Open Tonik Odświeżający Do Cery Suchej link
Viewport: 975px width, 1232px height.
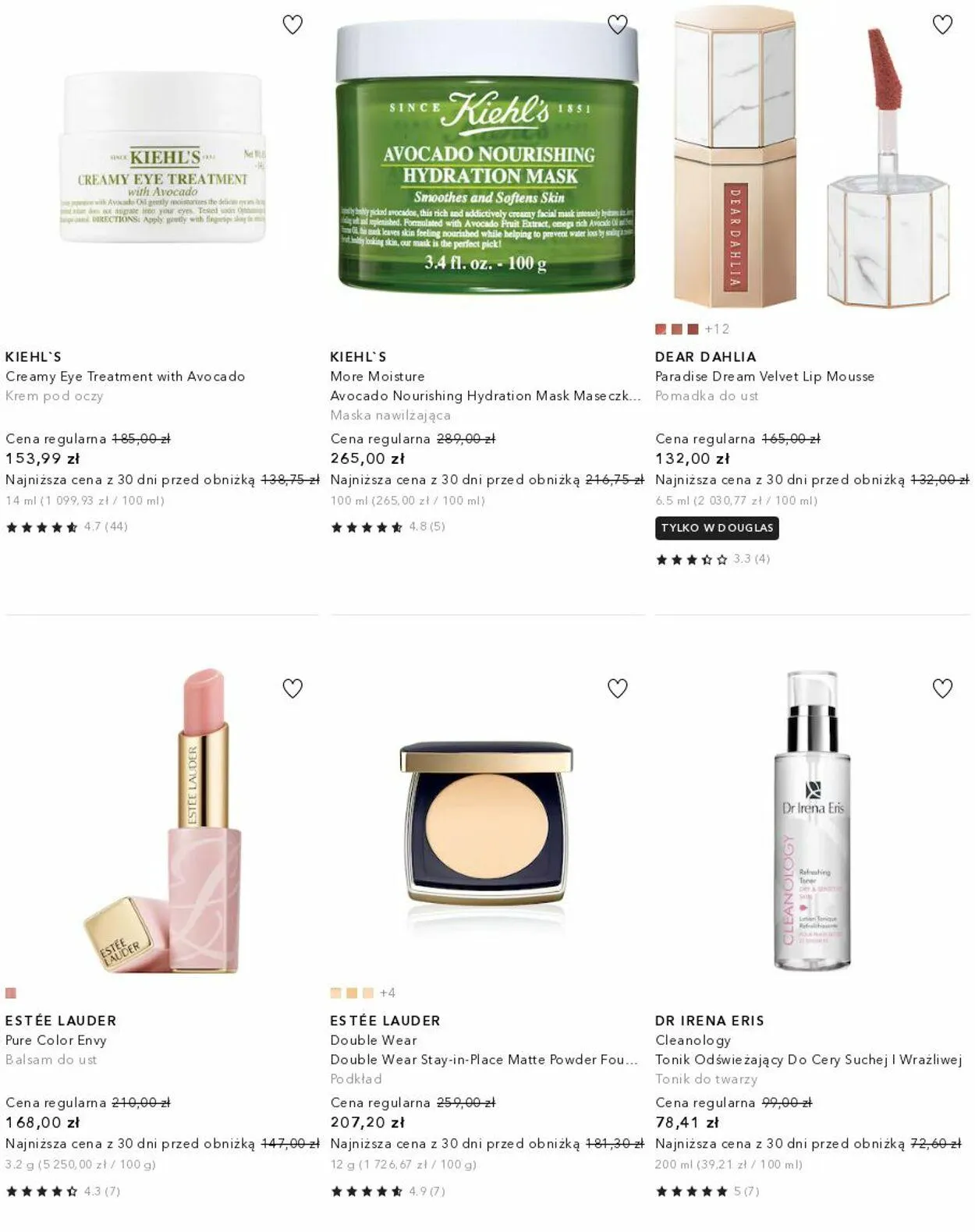click(808, 1060)
